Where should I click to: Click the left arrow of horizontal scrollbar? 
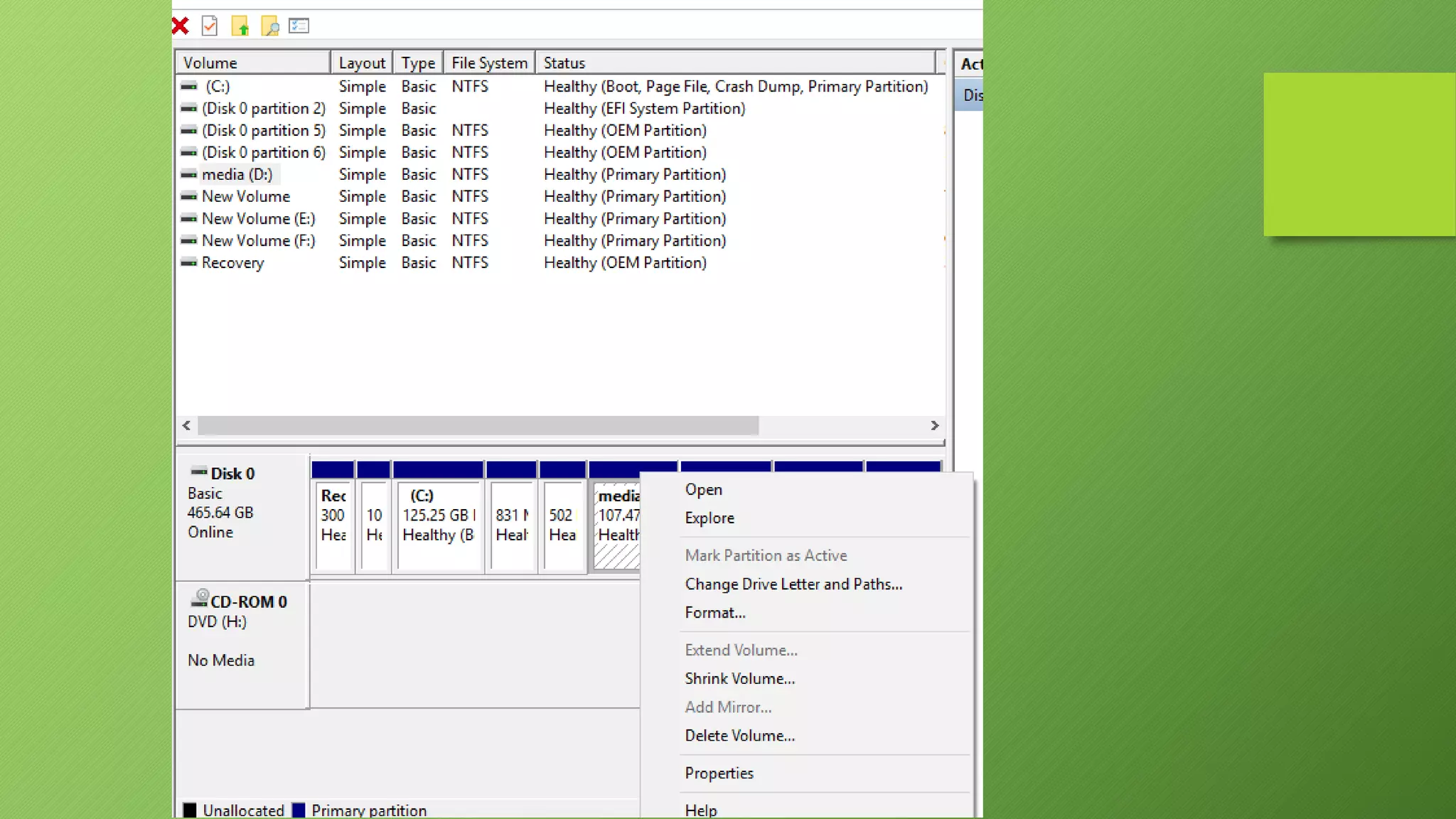click(x=186, y=425)
